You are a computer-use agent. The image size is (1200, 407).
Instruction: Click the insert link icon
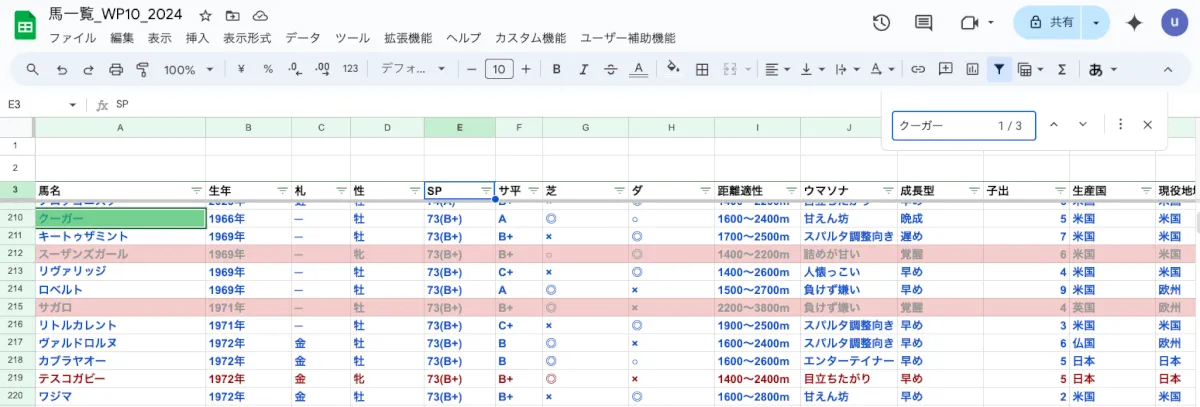click(917, 69)
